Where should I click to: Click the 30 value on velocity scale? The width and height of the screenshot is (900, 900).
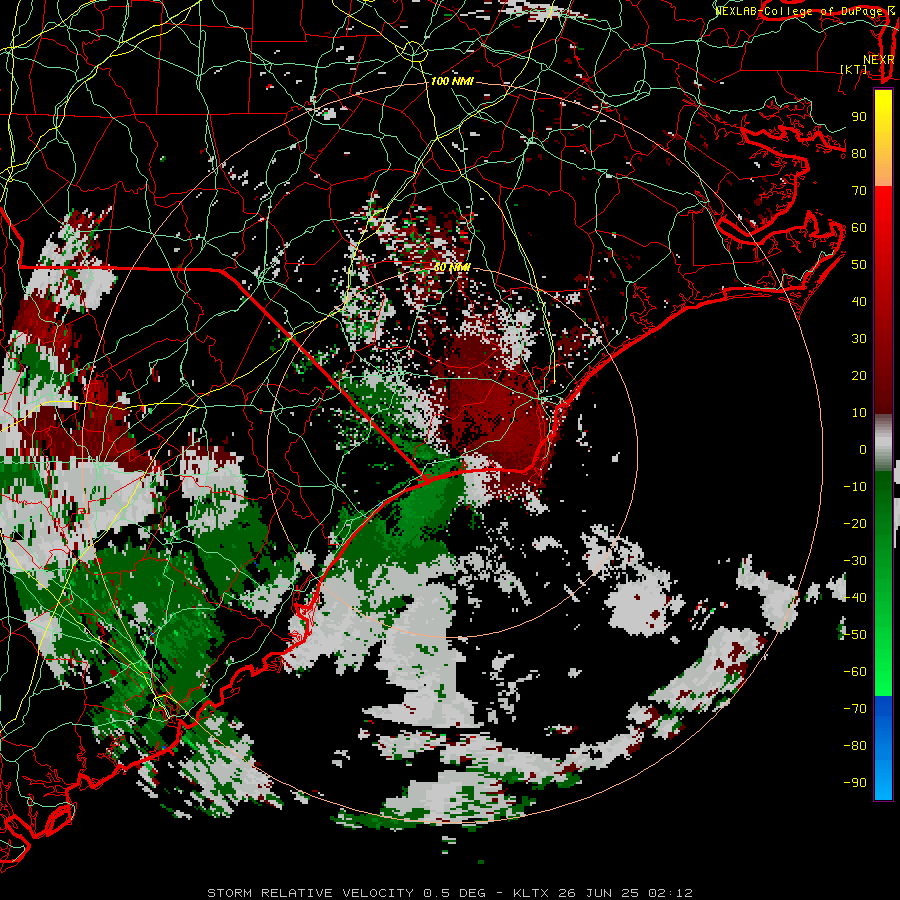(859, 339)
